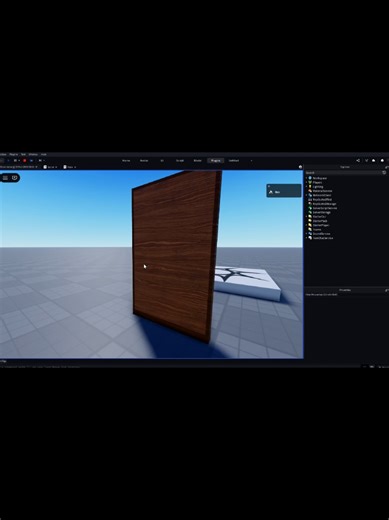Expand the Workspace tree node

click(x=306, y=178)
